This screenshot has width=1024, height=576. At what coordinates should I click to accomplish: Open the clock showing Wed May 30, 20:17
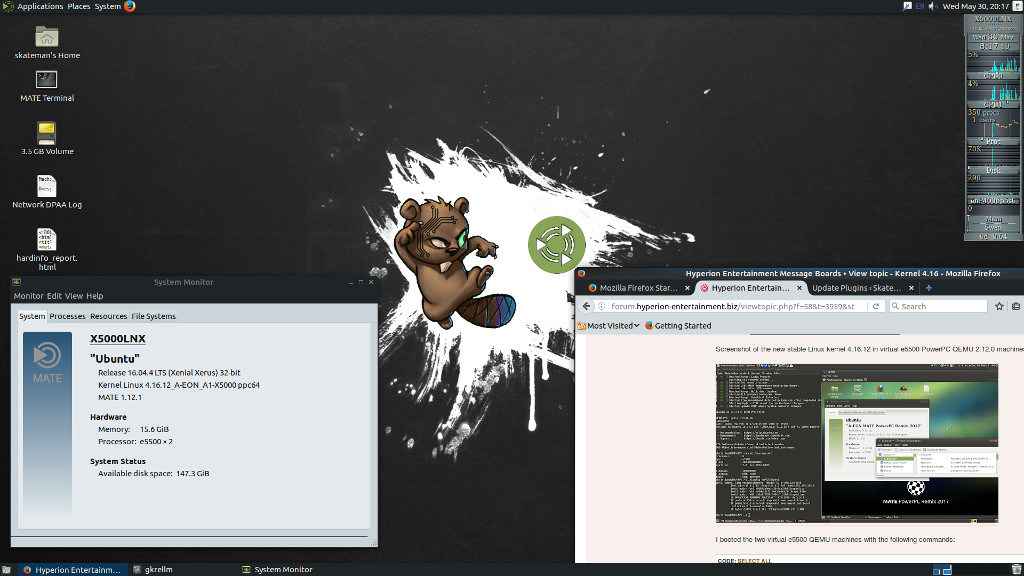coord(976,7)
